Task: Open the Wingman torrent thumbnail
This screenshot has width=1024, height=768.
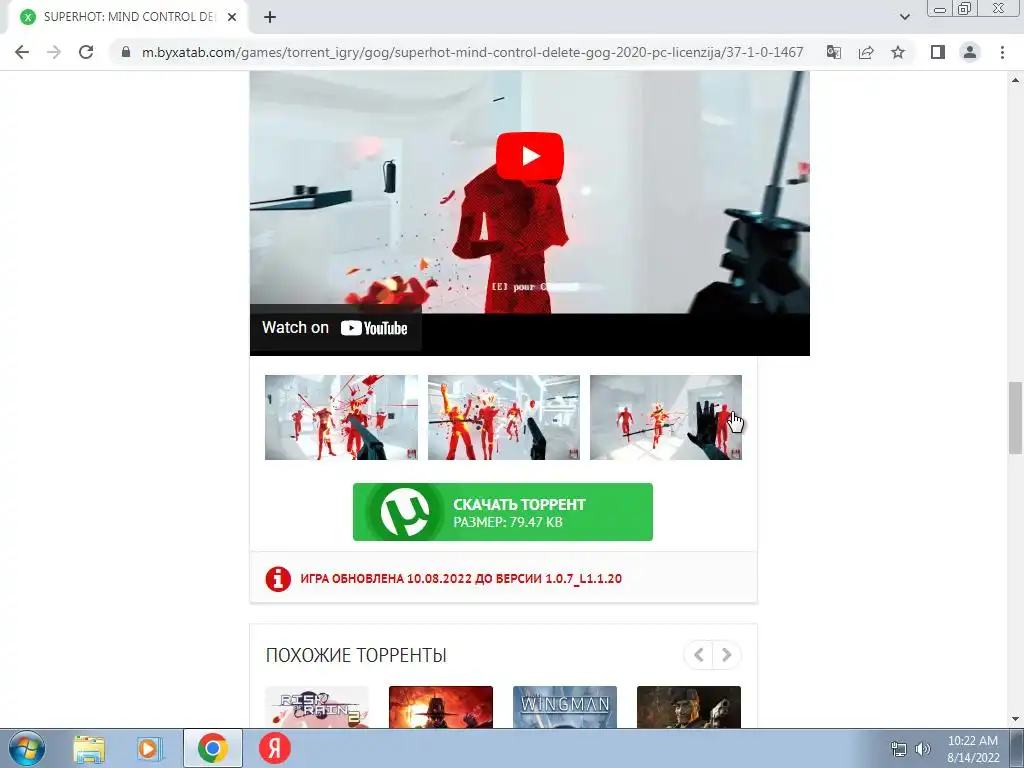Action: click(x=565, y=707)
